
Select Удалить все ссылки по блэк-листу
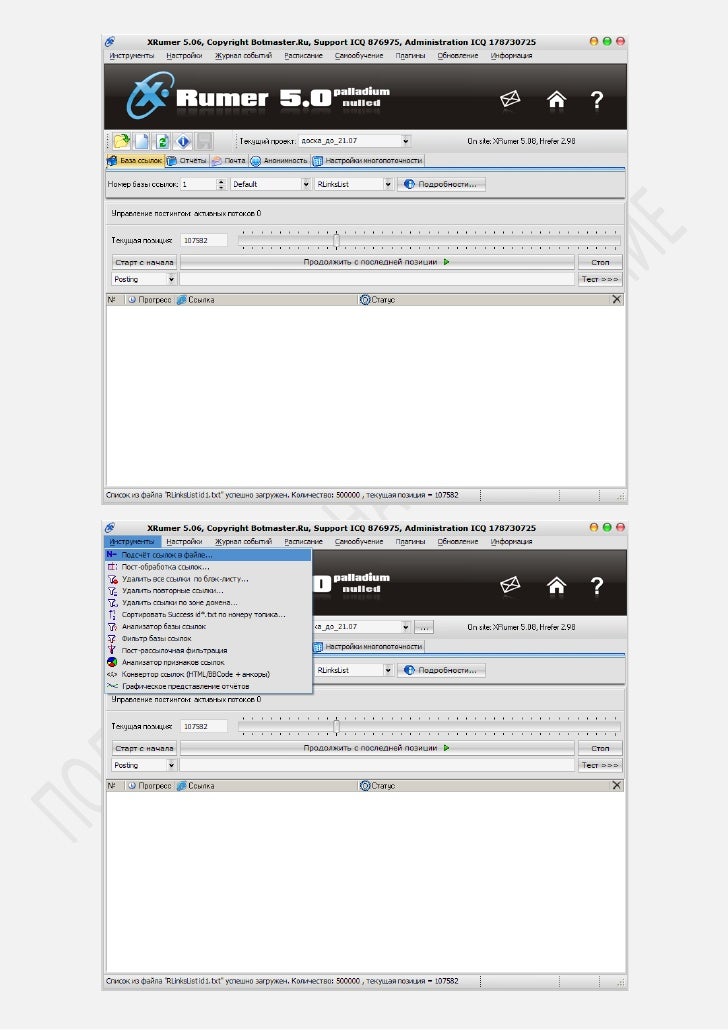[x=208, y=579]
